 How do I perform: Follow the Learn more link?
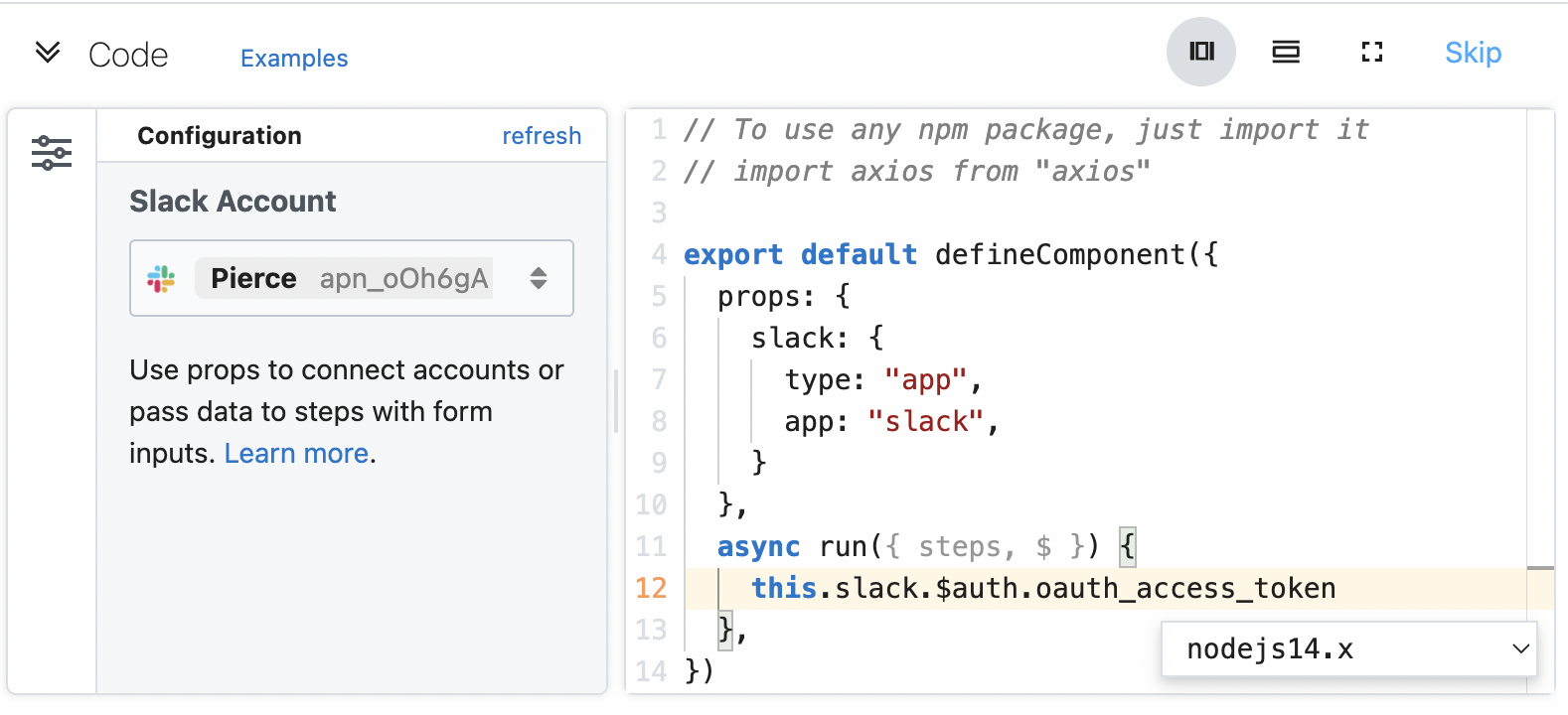coord(297,454)
